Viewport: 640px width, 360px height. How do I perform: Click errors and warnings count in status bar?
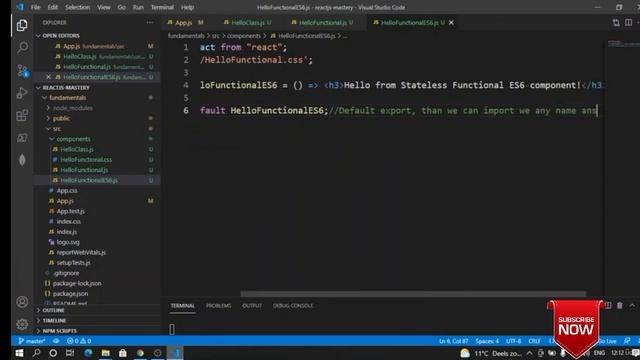[79, 341]
